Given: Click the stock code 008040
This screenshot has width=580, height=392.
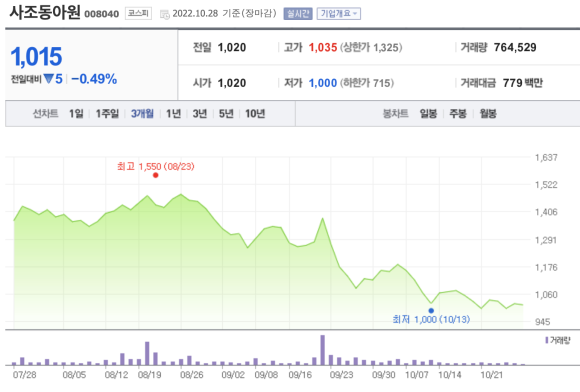Looking at the screenshot, I should point(102,14).
